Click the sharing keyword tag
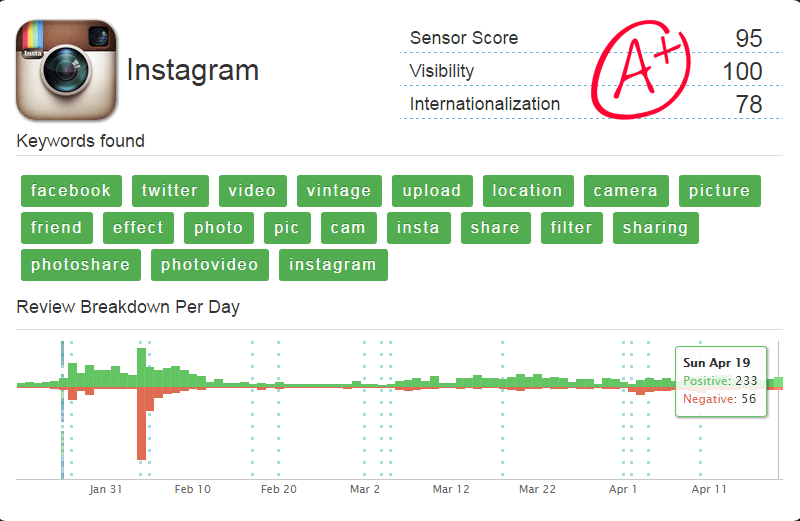Viewport: 800px width, 521px height. (x=655, y=228)
